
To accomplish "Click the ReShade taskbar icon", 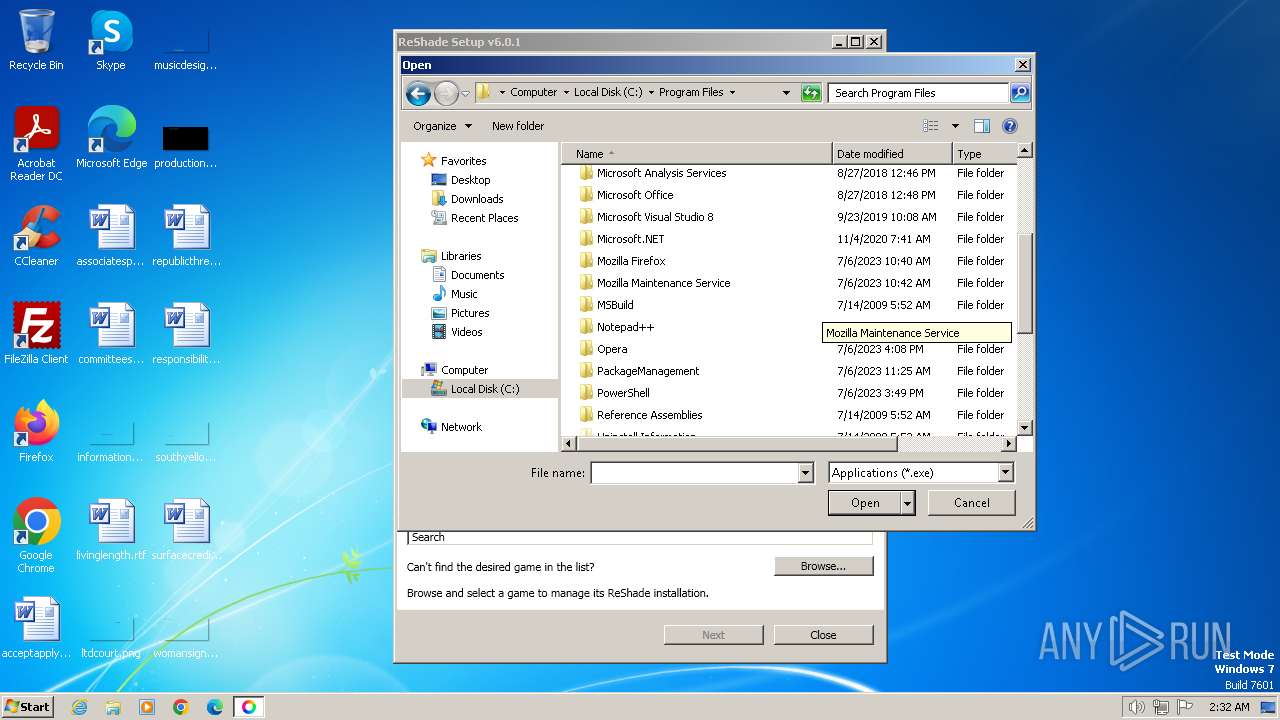I will click(x=249, y=707).
